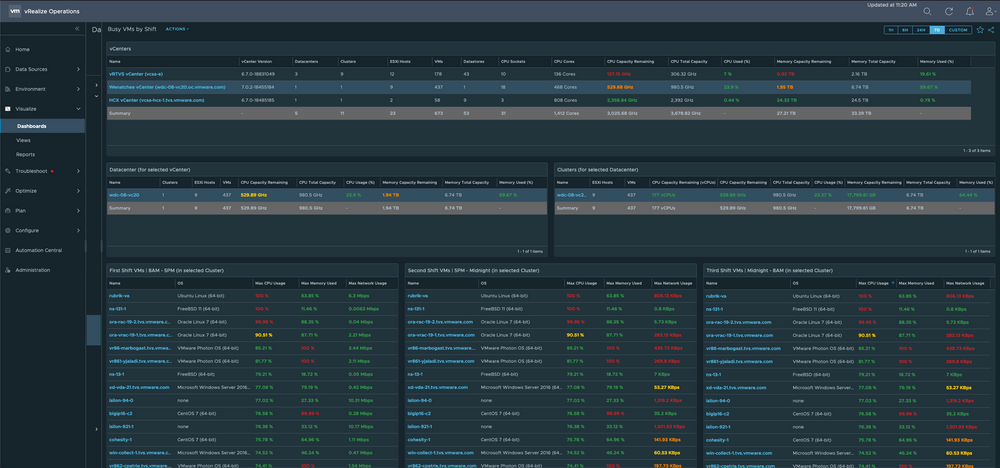The height and width of the screenshot is (468, 1000).
Task: Expand the Optimize menu
Action: click(78, 191)
